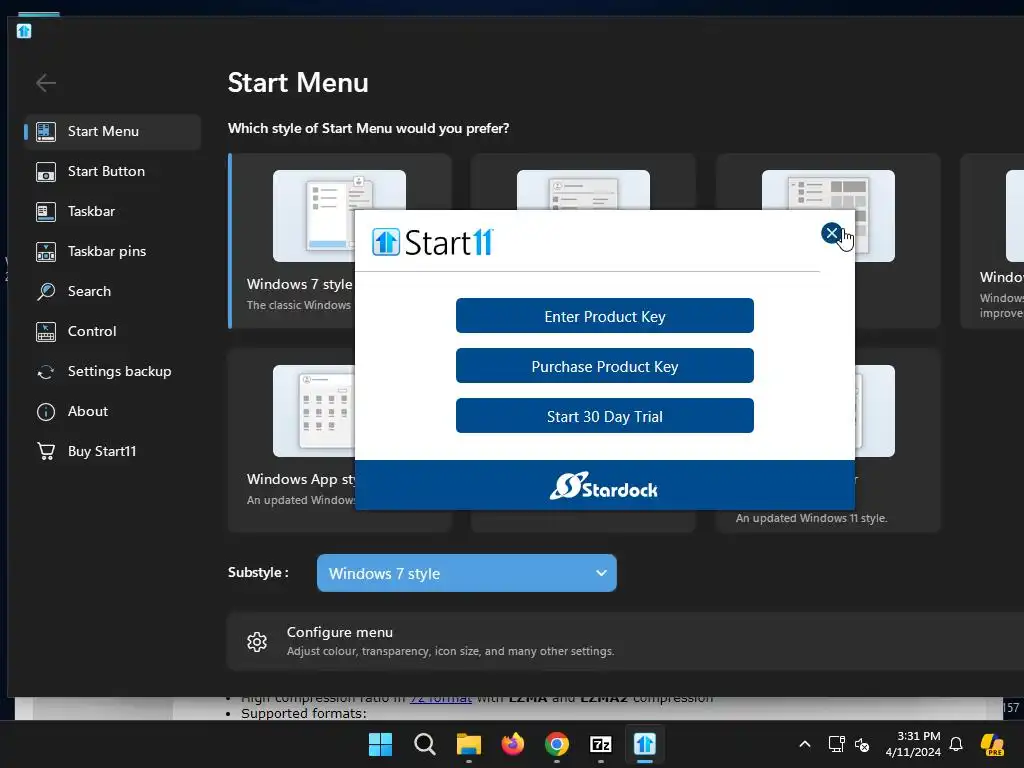Click the Start11 app icon in title bar
1024x768 pixels.
coord(24,31)
